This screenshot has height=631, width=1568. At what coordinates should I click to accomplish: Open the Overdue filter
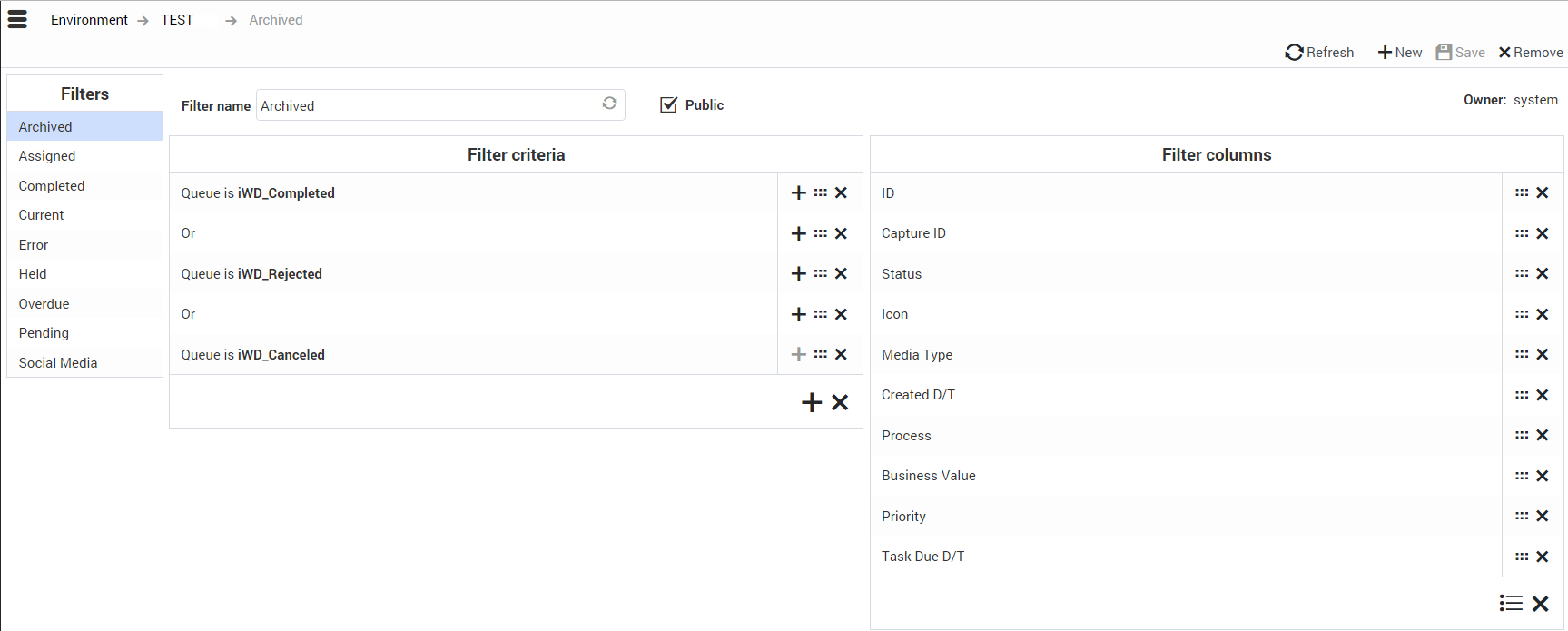pyautogui.click(x=44, y=304)
